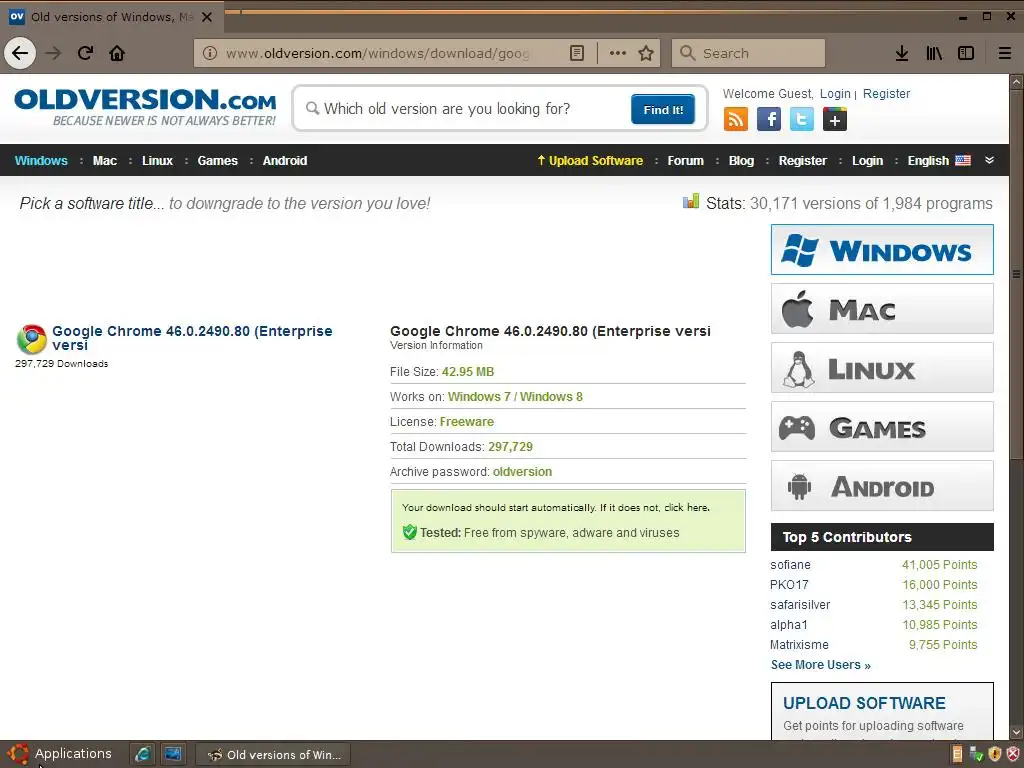Screen dimensions: 1024x768
Task: Click the green Tested shield icon
Action: tap(409, 532)
